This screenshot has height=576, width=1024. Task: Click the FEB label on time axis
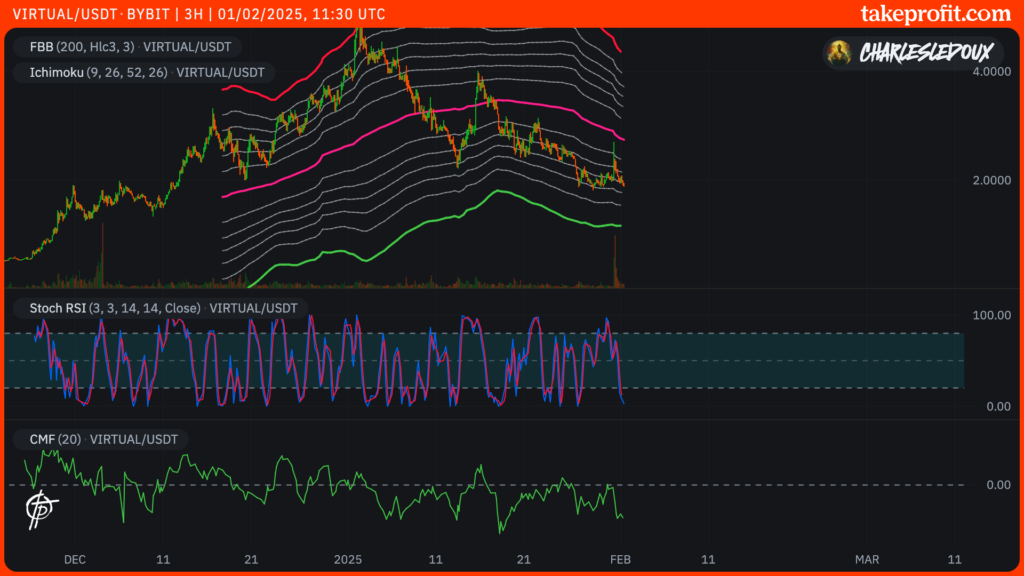coord(620,559)
